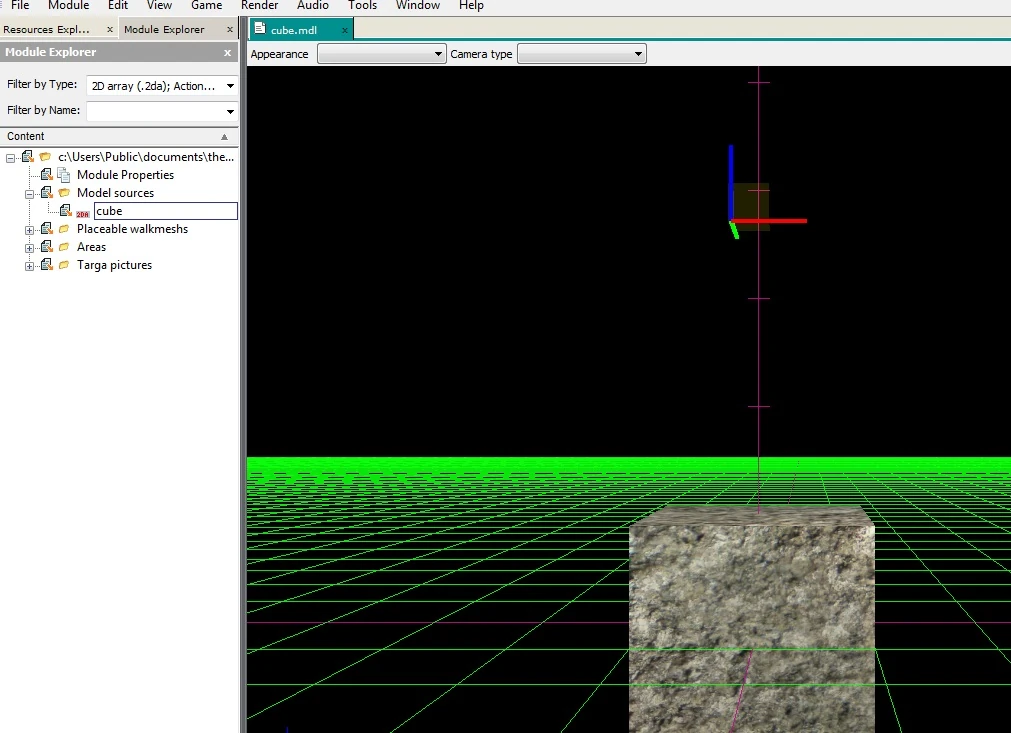Open the Appearance dropdown
This screenshot has width=1011, height=733.
(381, 54)
